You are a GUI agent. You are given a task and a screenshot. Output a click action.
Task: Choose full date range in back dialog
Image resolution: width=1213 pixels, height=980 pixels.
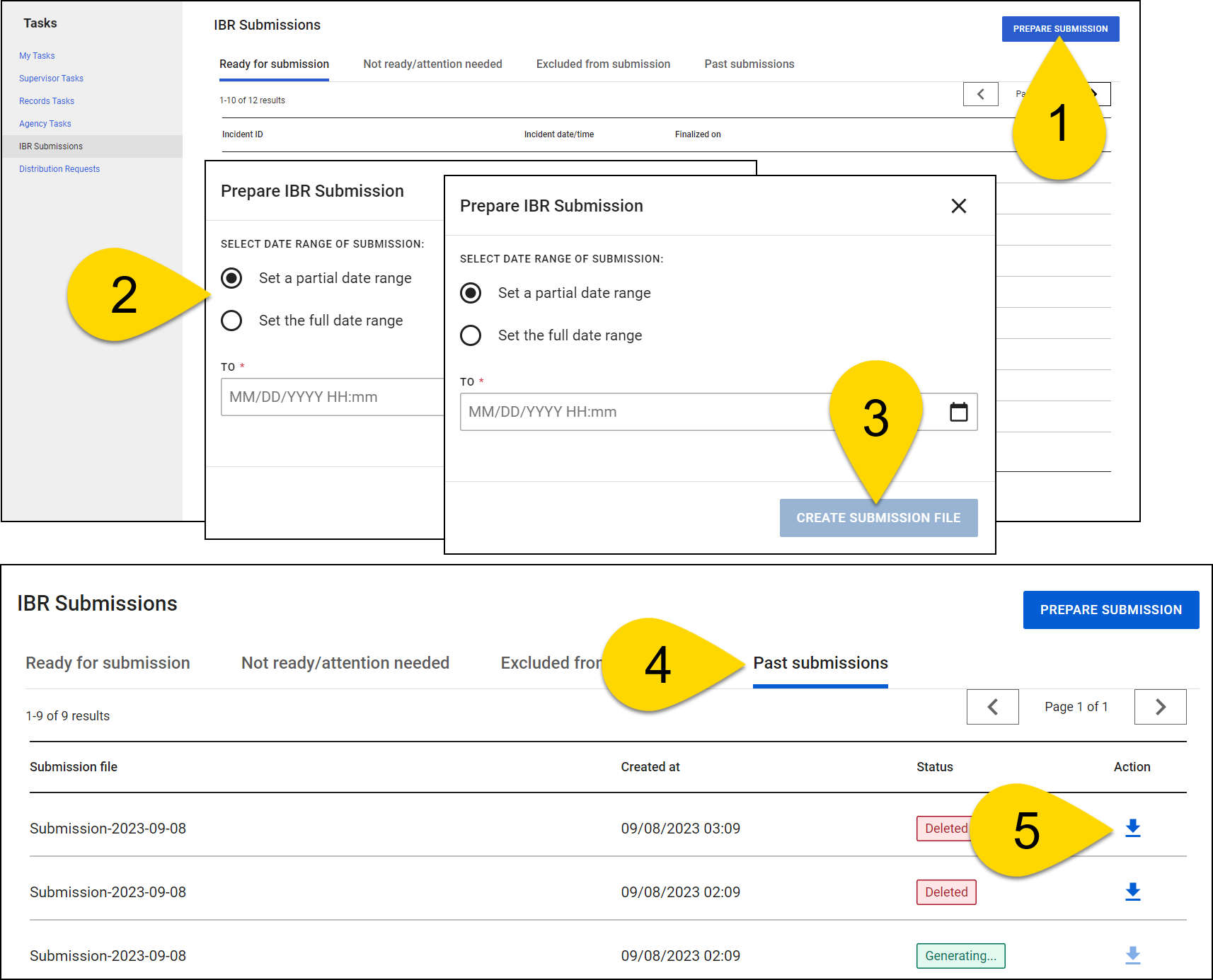pyautogui.click(x=231, y=321)
